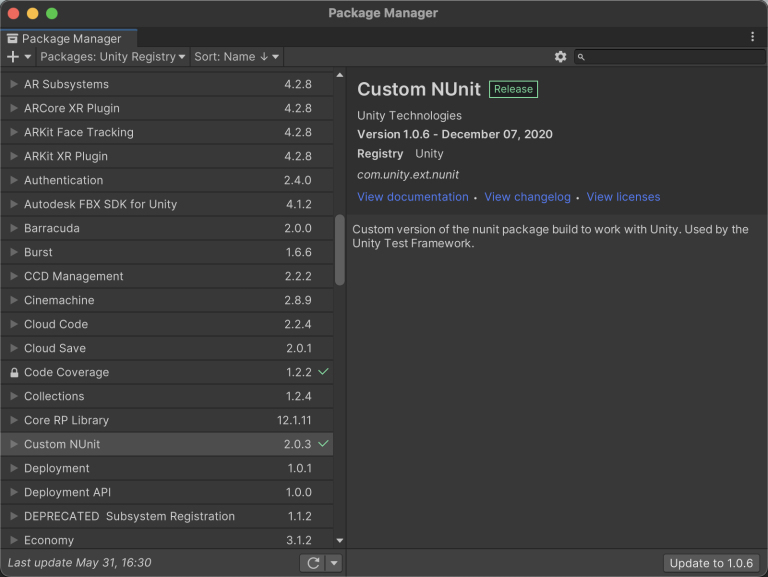Click the green checkmark next to Custom NUnit
This screenshot has width=768, height=577.
point(324,444)
